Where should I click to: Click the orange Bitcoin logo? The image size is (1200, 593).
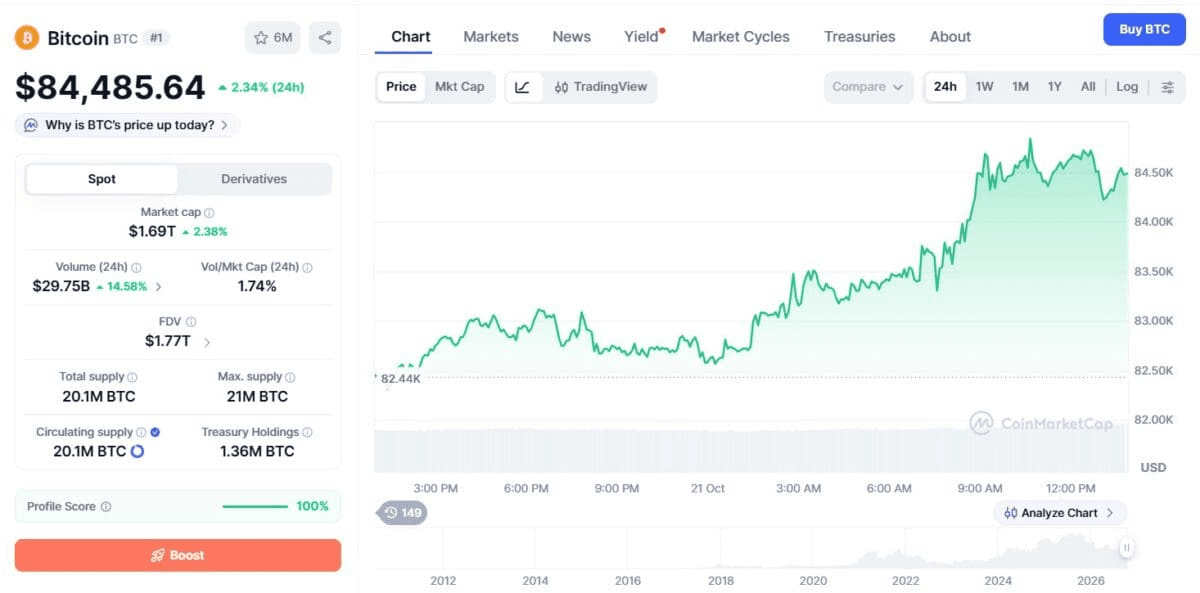27,38
